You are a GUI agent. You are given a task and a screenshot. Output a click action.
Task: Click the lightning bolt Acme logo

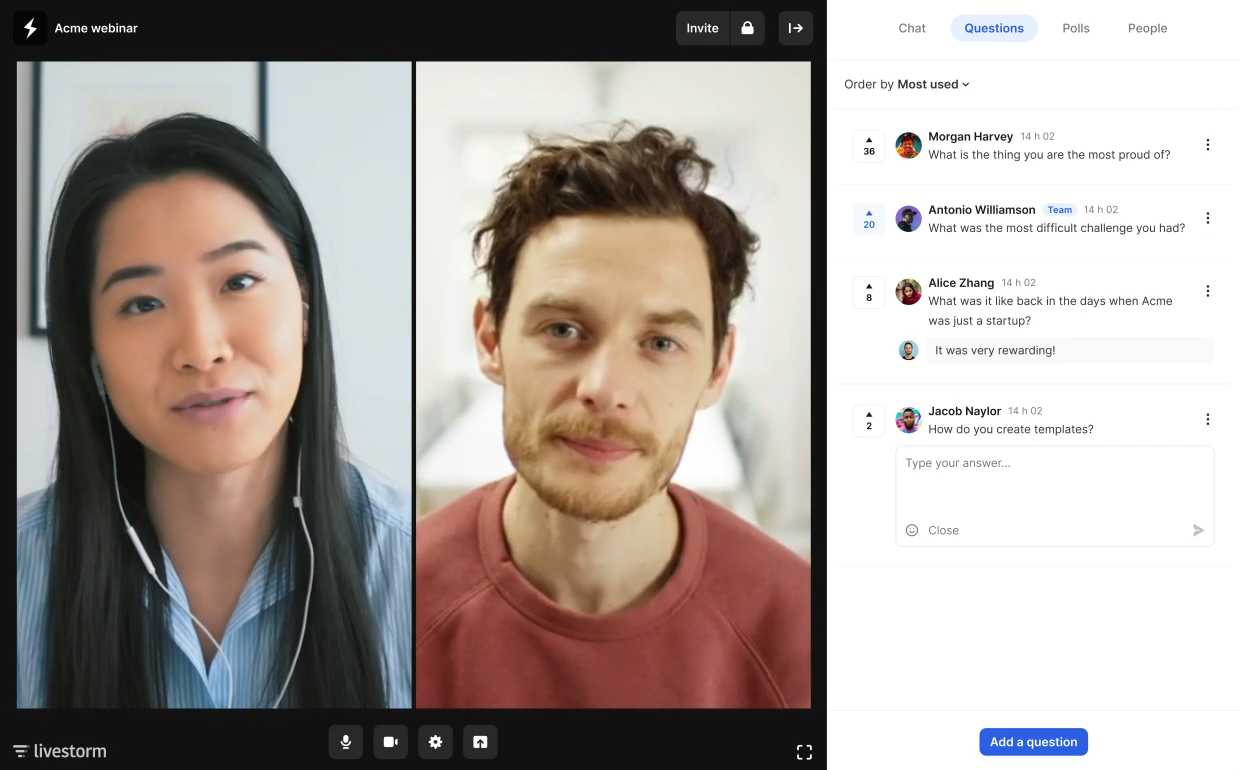30,28
